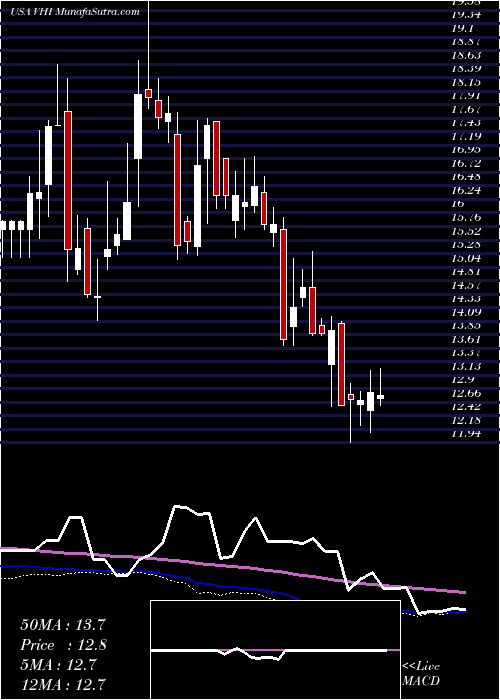500x700 pixels.
Task: Click the 19.34 price axis label
Action: [x=467, y=16]
